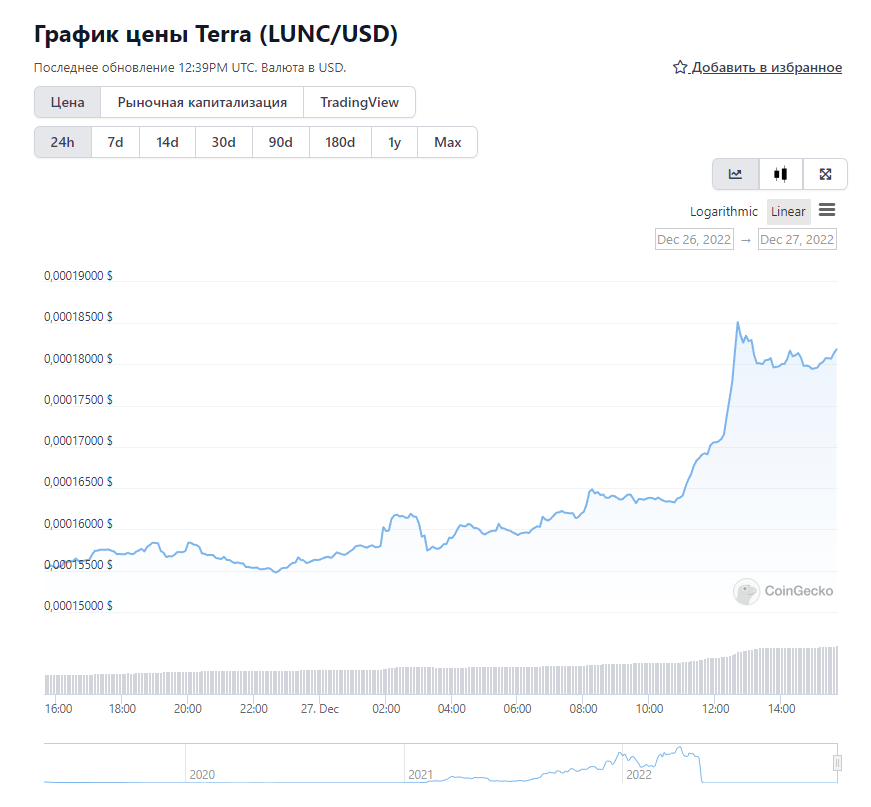
Task: Toggle Linear scale
Action: coord(788,212)
